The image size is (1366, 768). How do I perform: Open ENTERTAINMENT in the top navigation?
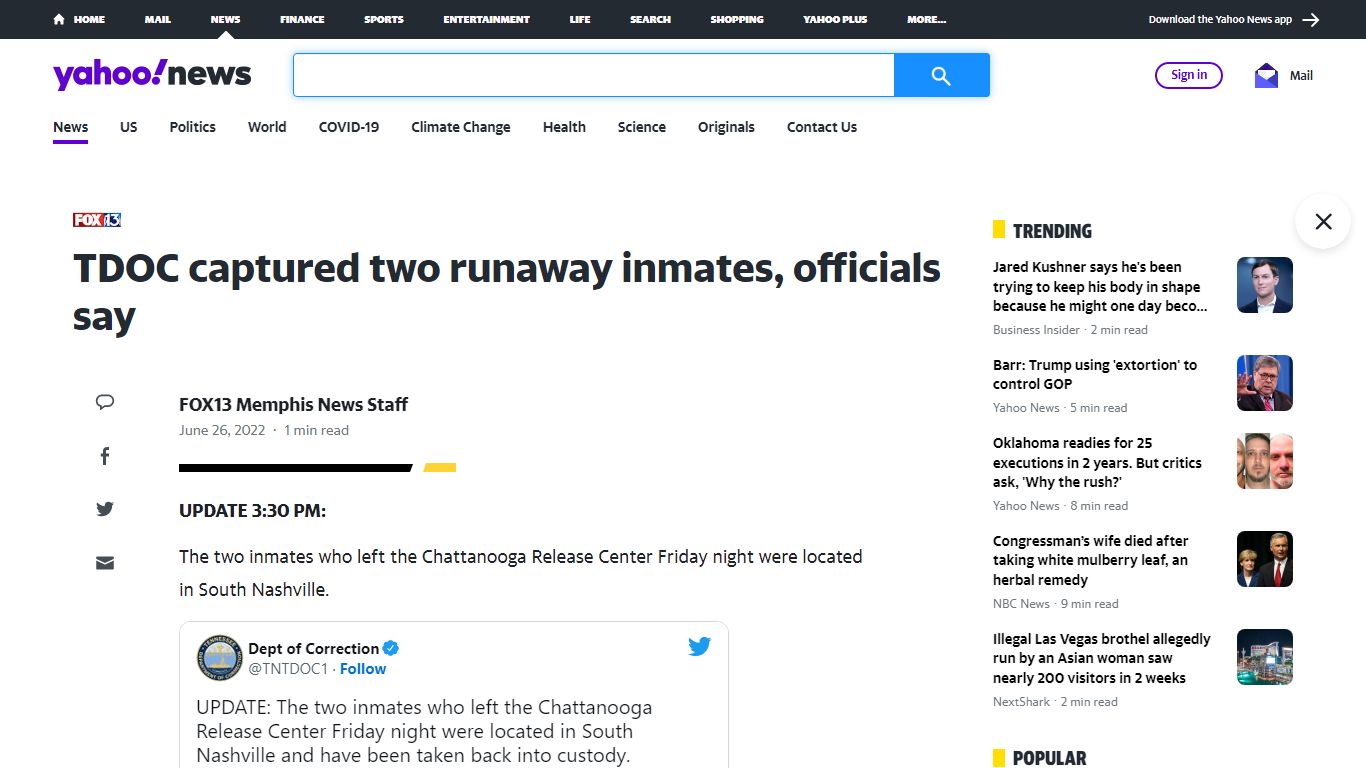487,19
